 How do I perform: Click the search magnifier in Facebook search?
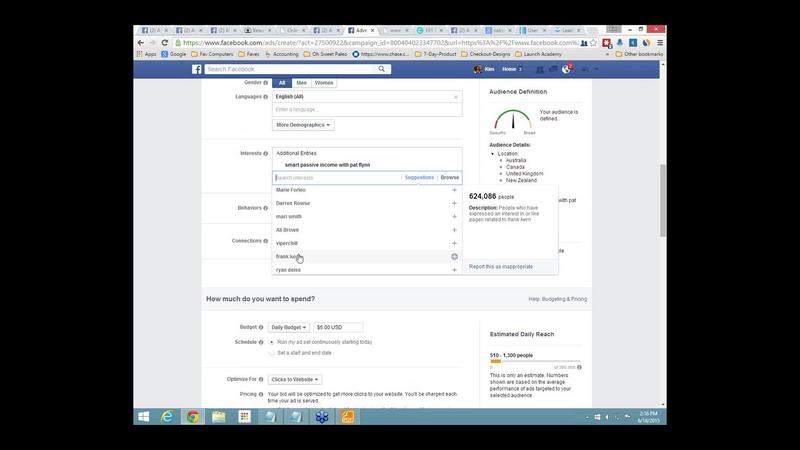[382, 69]
